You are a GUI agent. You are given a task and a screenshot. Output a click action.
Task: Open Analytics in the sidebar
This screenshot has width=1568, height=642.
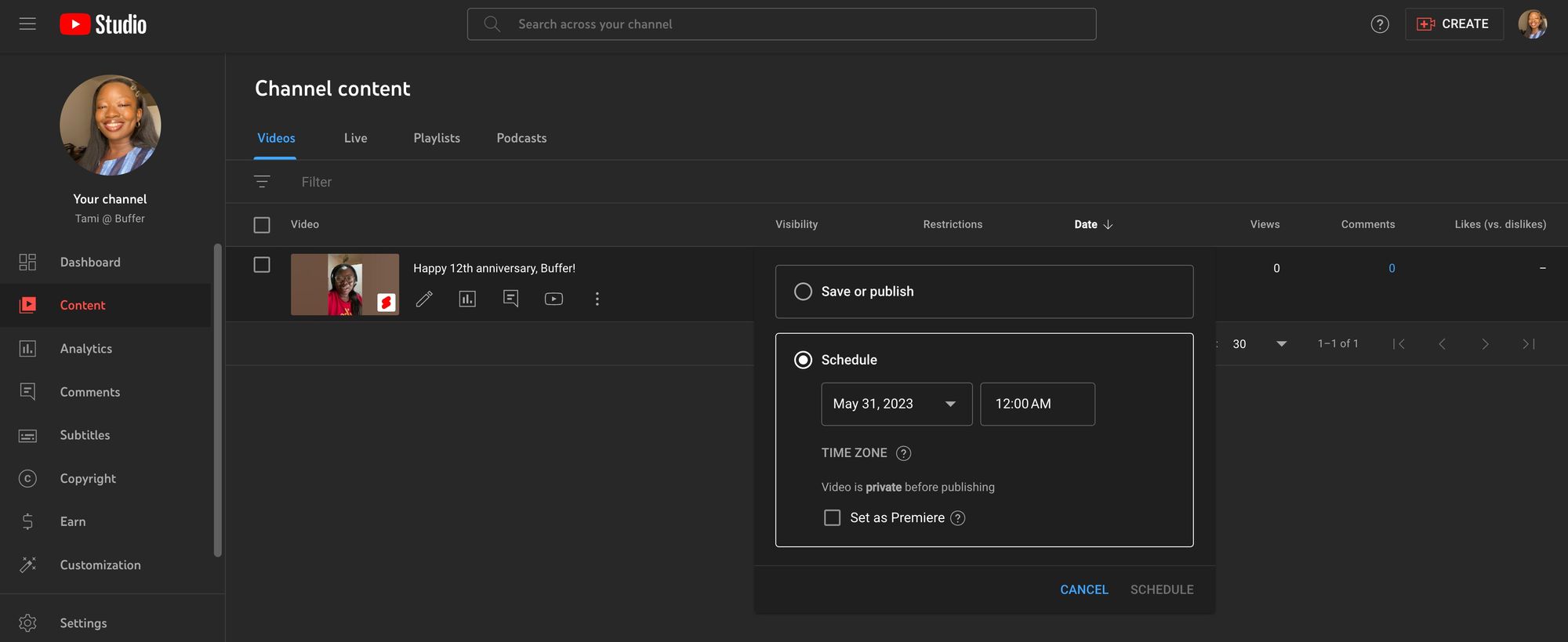(x=85, y=349)
